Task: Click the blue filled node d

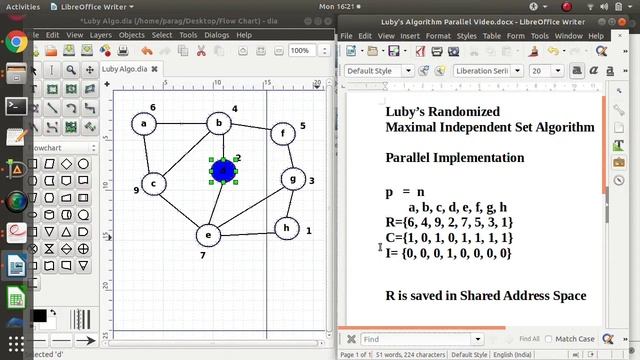Action: coord(223,171)
